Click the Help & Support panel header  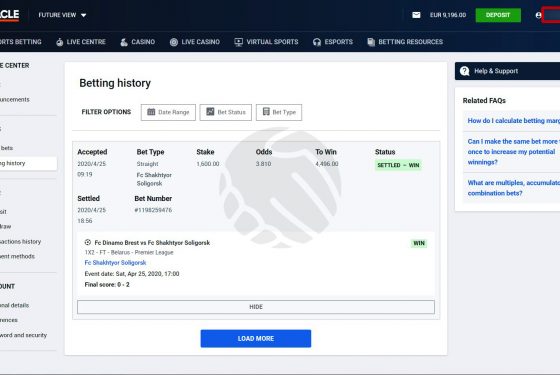[507, 71]
